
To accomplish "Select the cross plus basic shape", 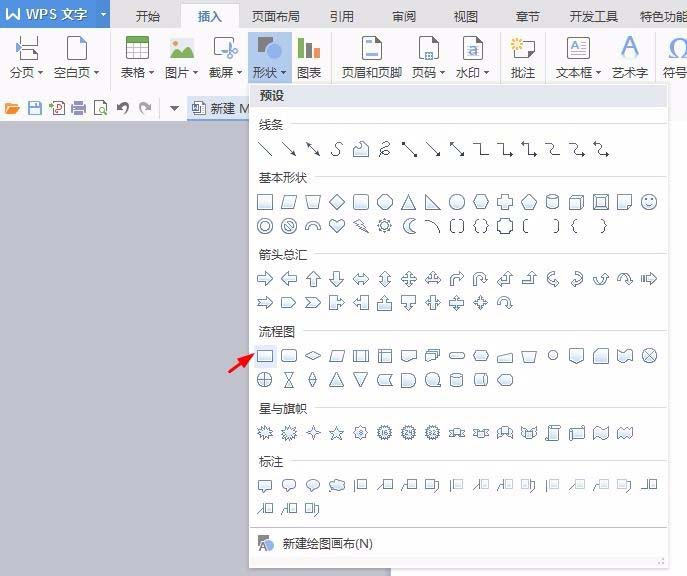I will 505,202.
